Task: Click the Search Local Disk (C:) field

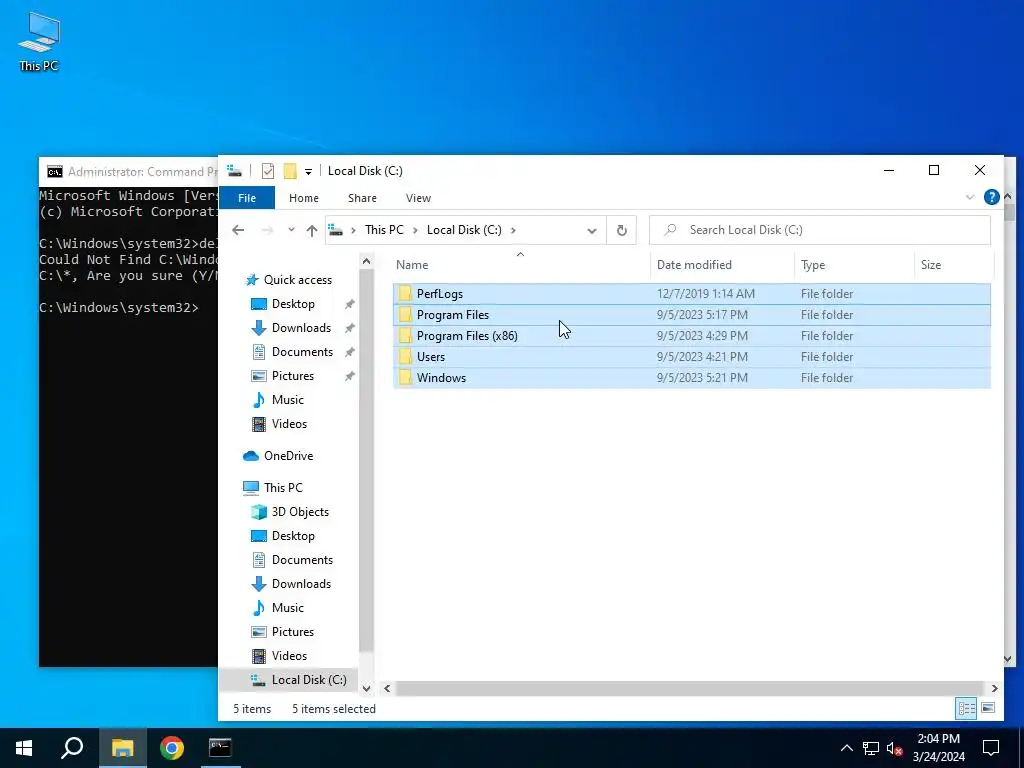Action: pos(820,230)
